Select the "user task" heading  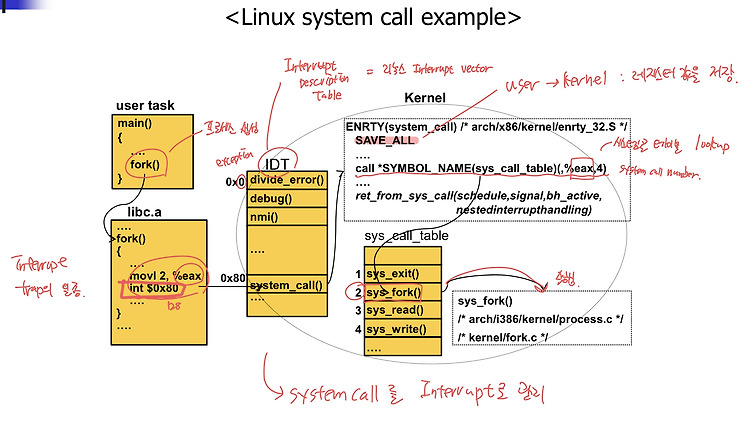(x=145, y=105)
